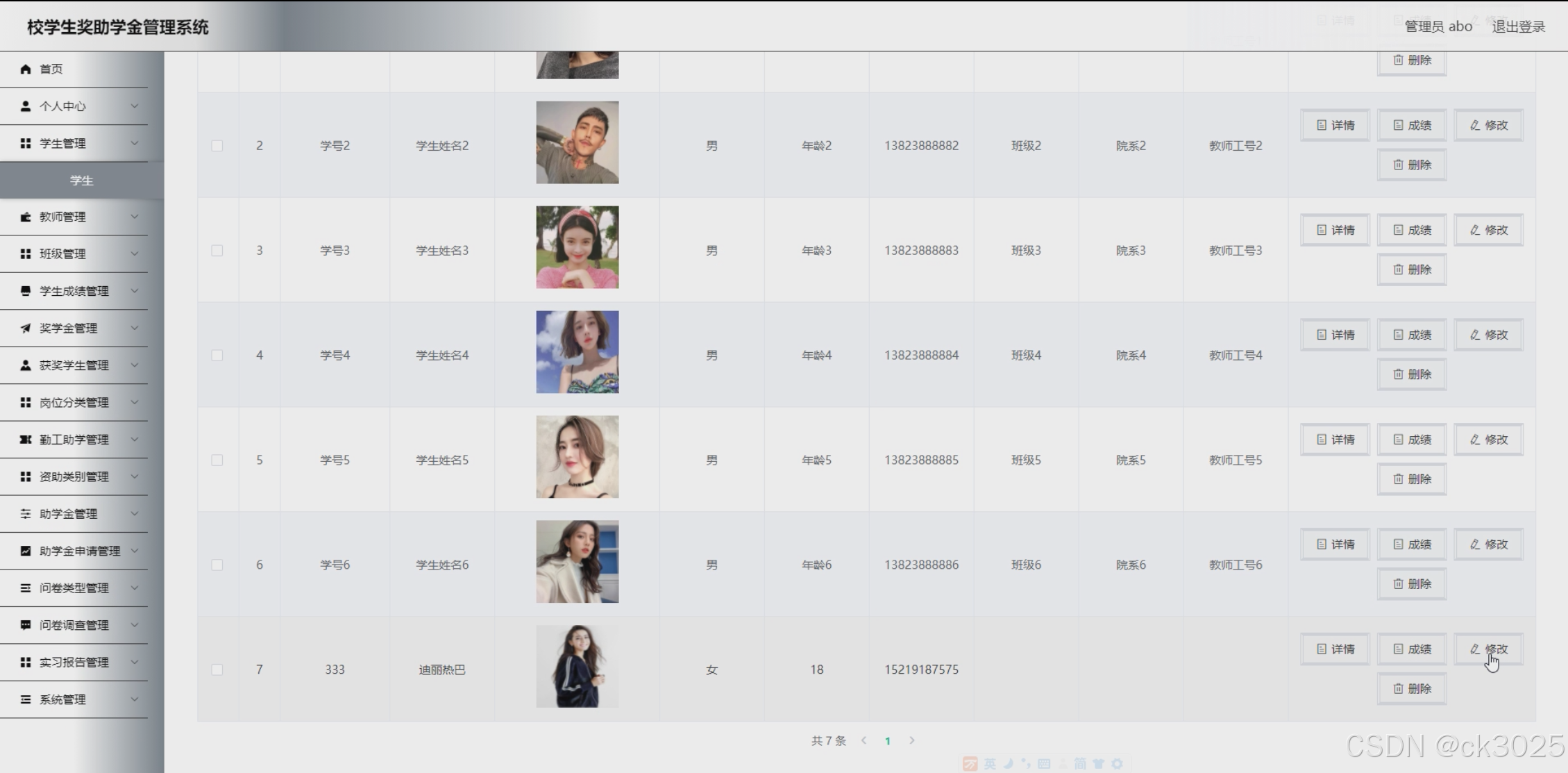The height and width of the screenshot is (773, 1568).
Task: Collapse the 学生管理 submenu arrow
Action: pyautogui.click(x=135, y=143)
